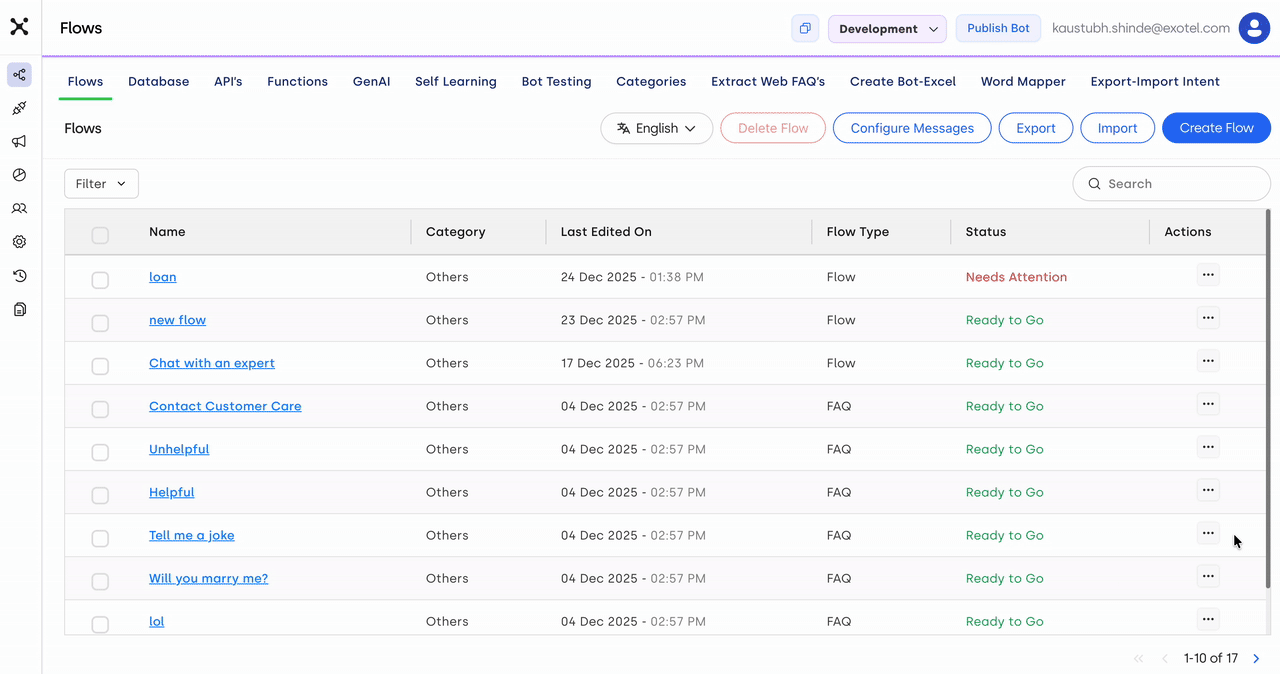
Task: Expand the Filter dropdown
Action: click(x=101, y=184)
